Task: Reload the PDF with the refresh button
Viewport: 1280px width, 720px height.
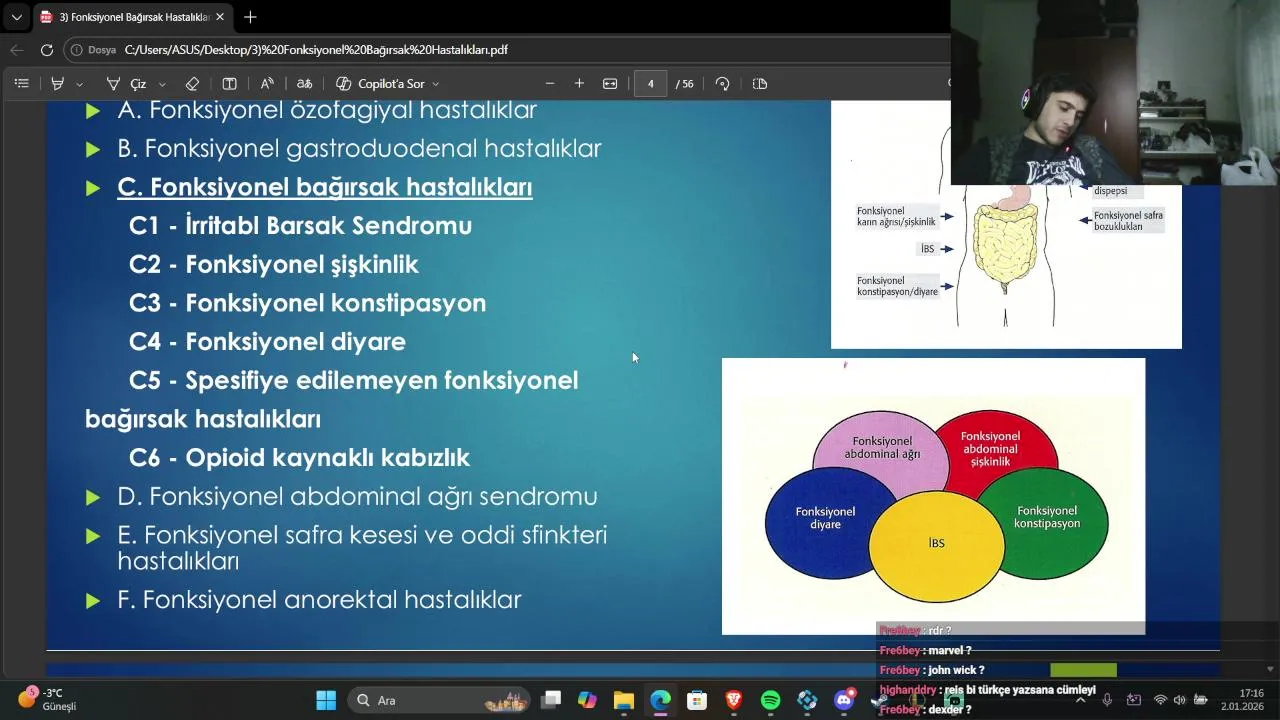Action: 47,50
